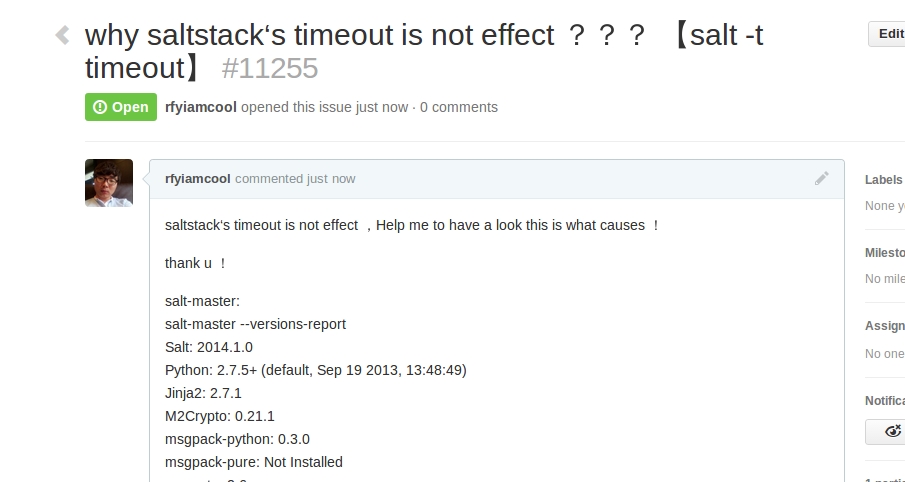The height and width of the screenshot is (482, 905).
Task: Expand the Milestone section in the sidebar
Action: tap(884, 253)
